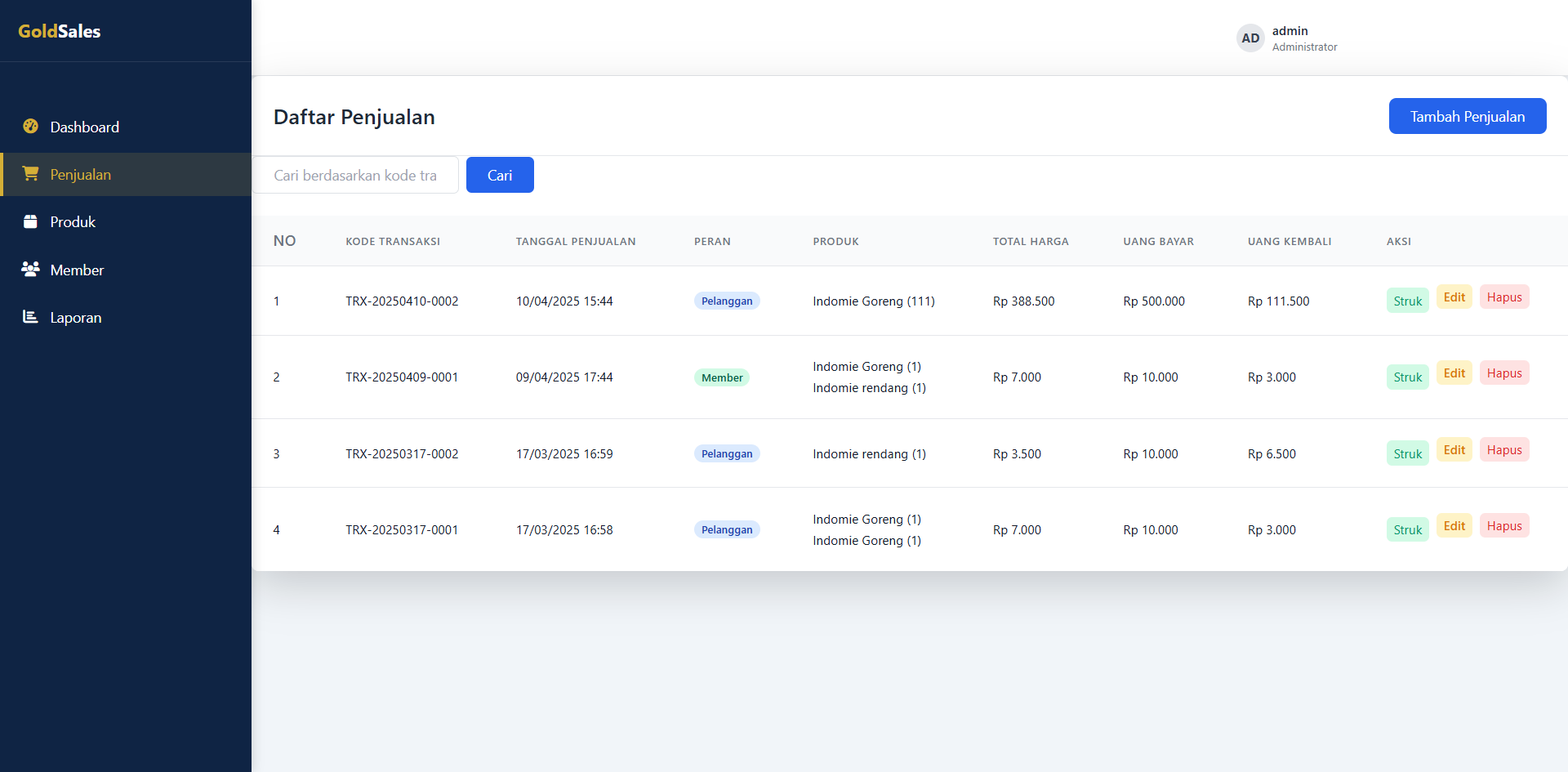Go to the Laporan menu item

(x=76, y=318)
